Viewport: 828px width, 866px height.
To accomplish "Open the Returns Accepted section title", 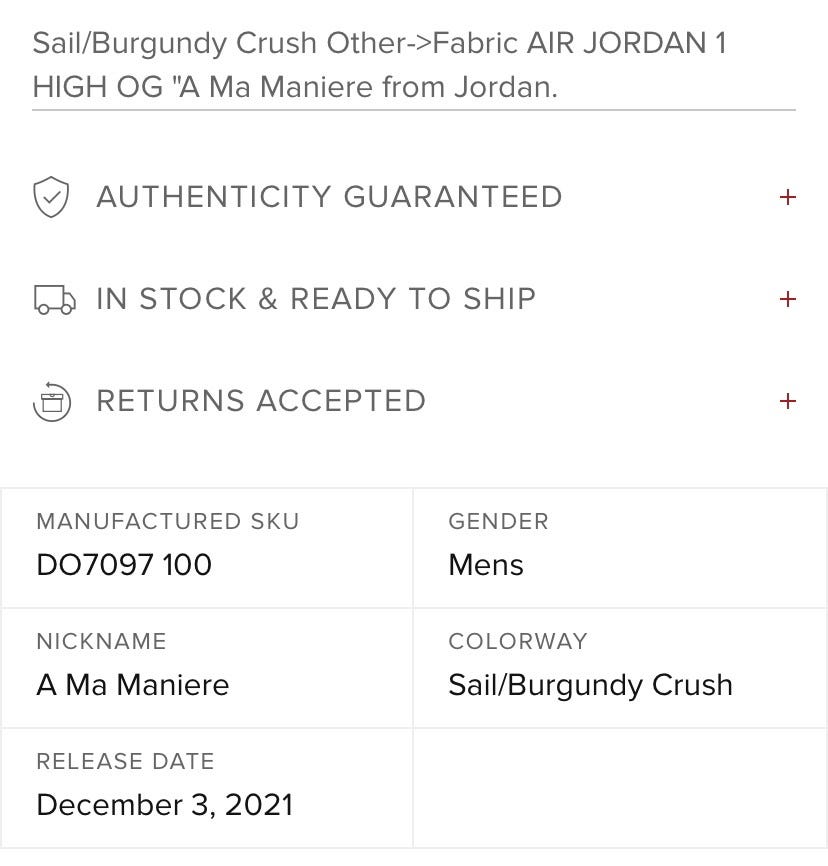I will click(x=261, y=401).
